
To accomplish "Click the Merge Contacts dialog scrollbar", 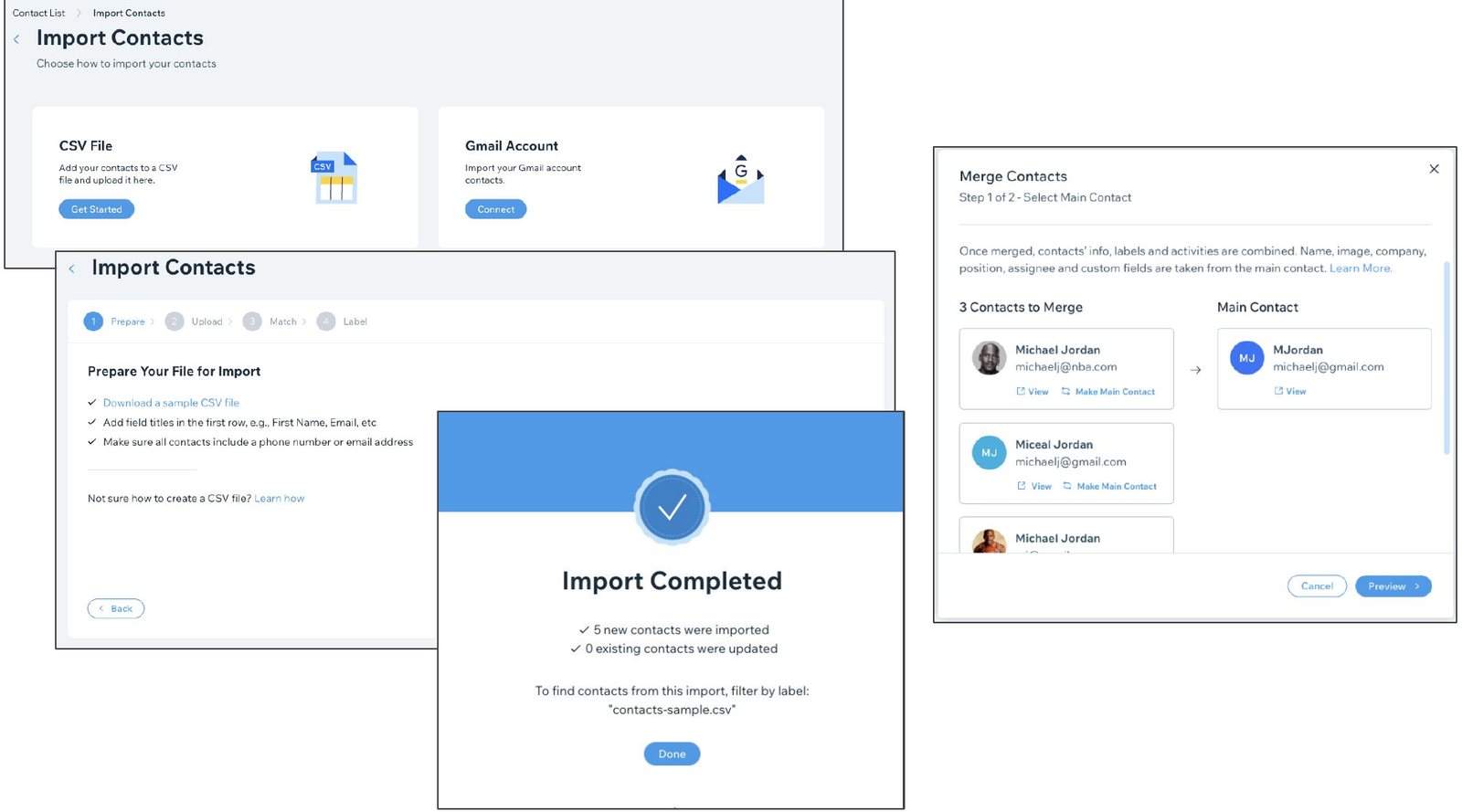I will [1446, 358].
